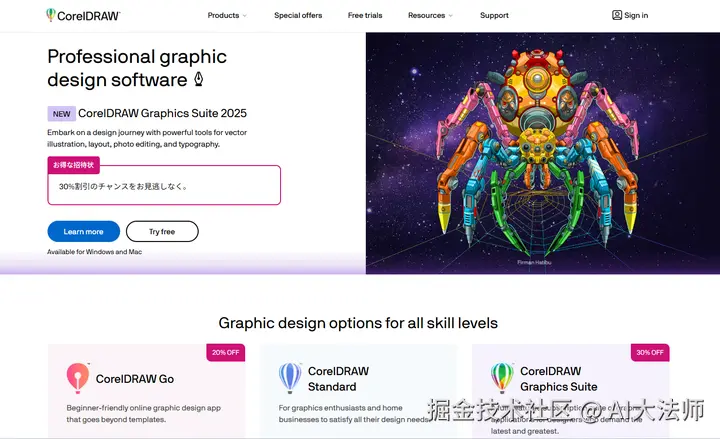Open the CorelDRAW Graphics Suite card title
The width and height of the screenshot is (720, 439).
[558, 379]
